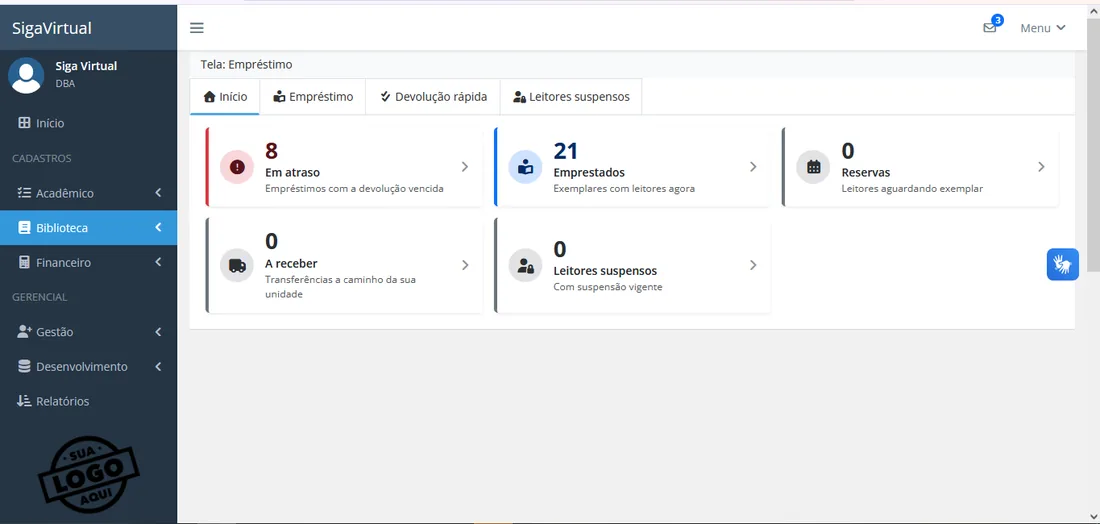Viewport: 1100px width, 524px height.
Task: Open A receber card arrow
Action: pyautogui.click(x=464, y=265)
